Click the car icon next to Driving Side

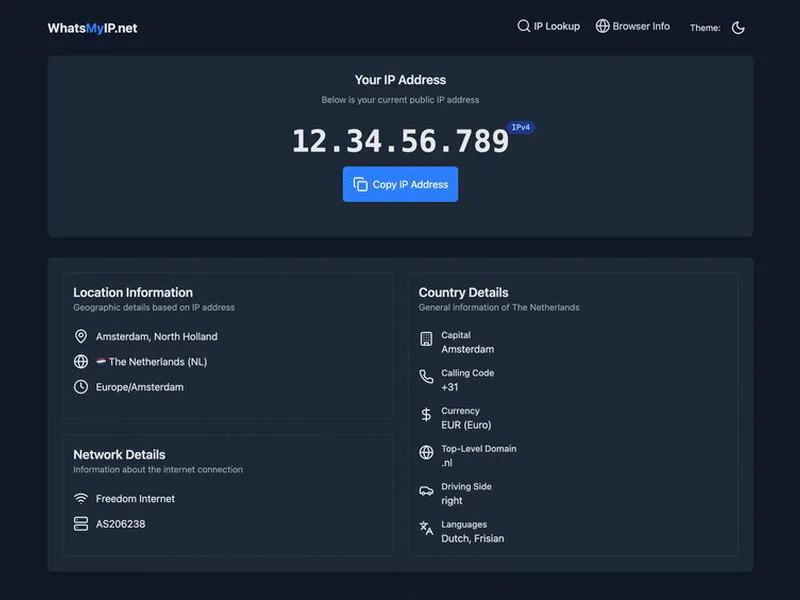(426, 491)
